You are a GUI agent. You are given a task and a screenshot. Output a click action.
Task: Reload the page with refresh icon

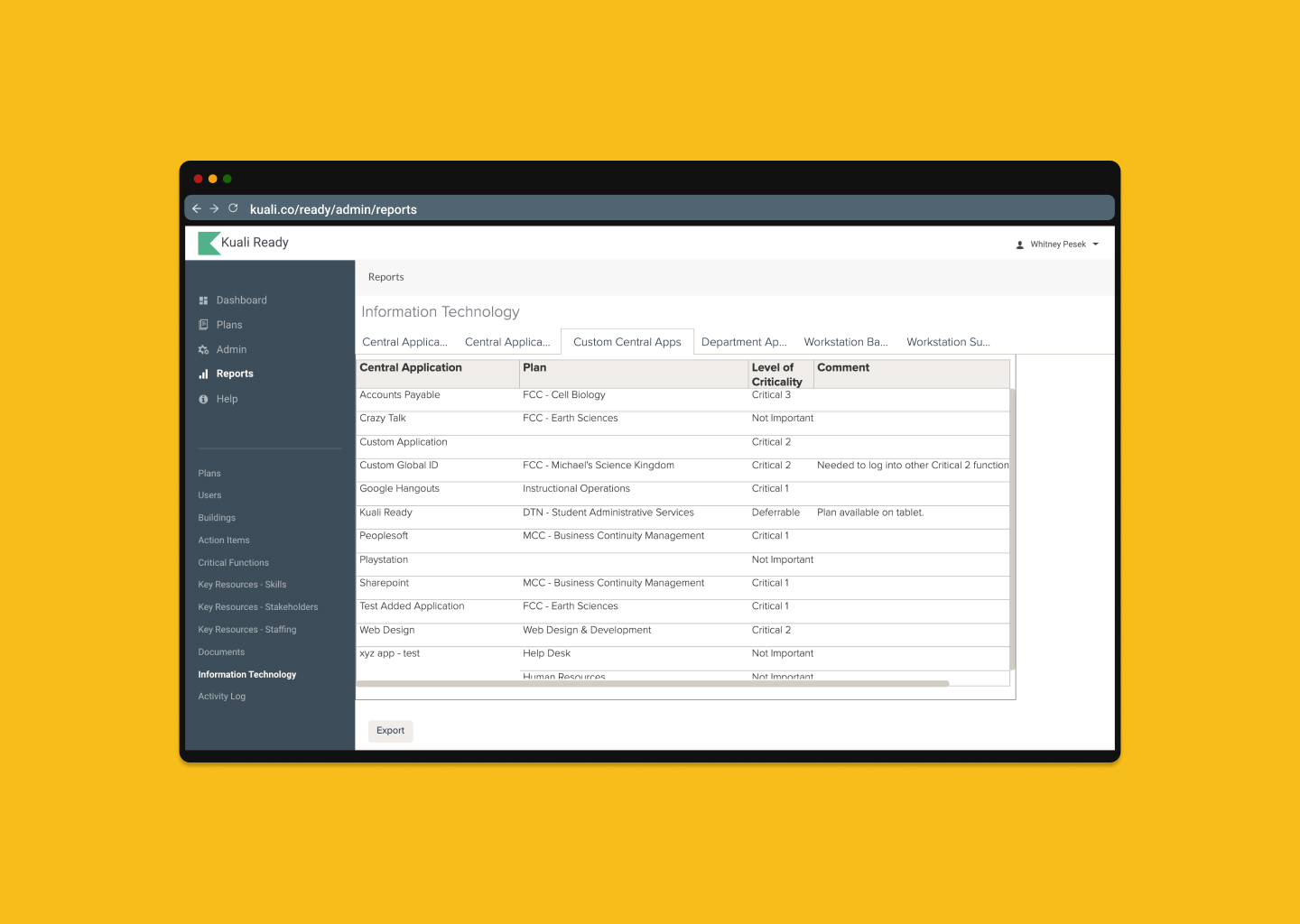[x=233, y=208]
